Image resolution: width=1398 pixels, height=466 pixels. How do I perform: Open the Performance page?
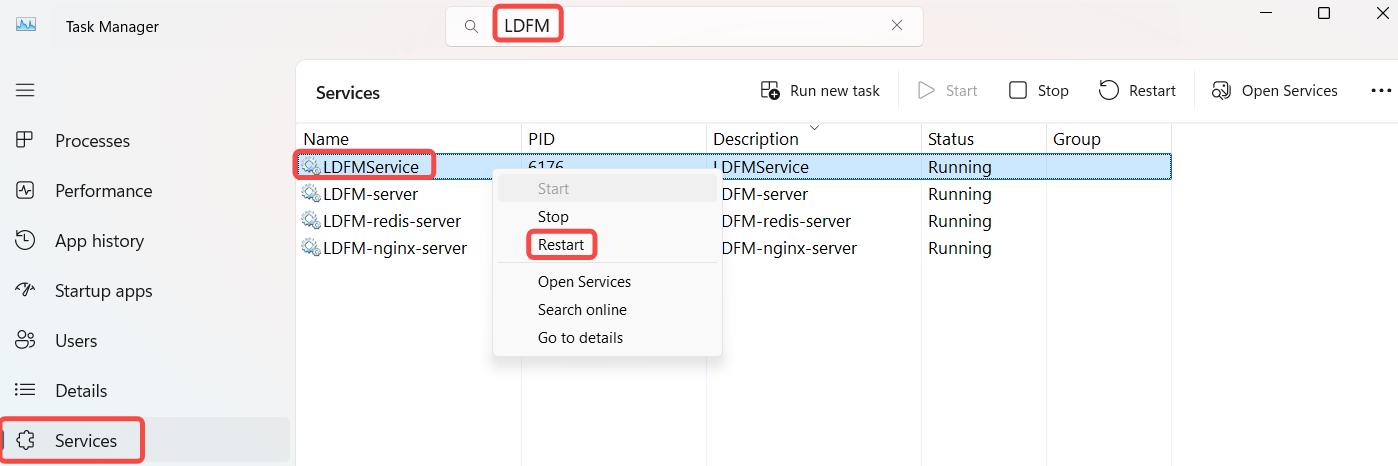click(x=103, y=191)
